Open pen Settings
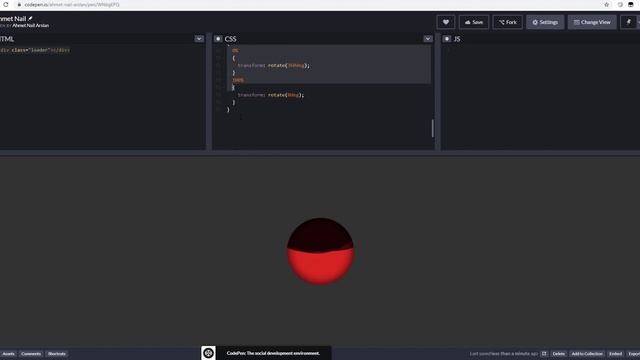This screenshot has height=360, width=640. tap(545, 22)
